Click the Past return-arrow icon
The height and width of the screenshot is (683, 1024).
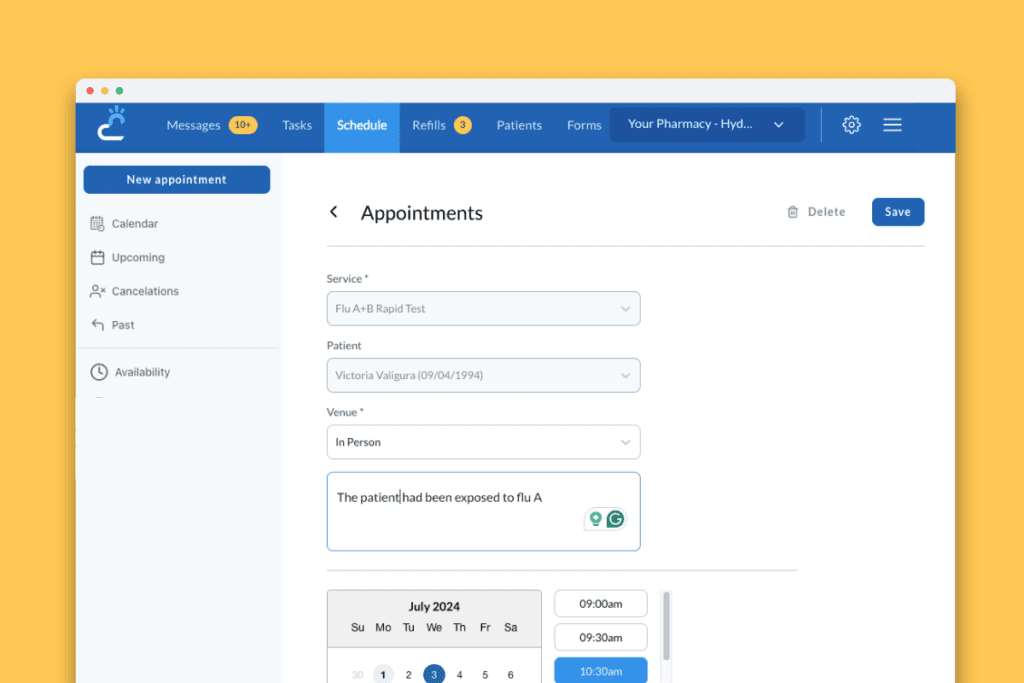[x=97, y=325]
